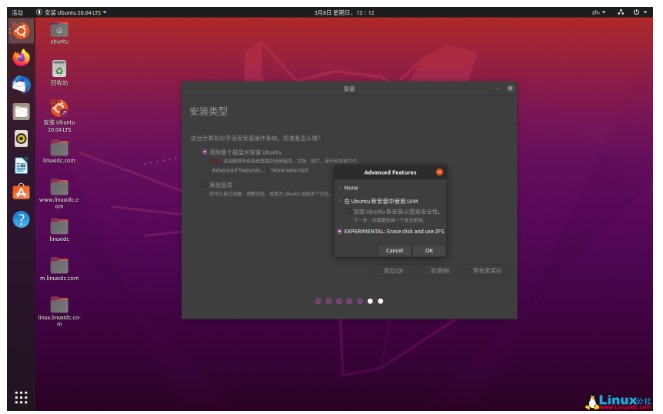
Task: Launch Firefox from the dock
Action: 21,58
